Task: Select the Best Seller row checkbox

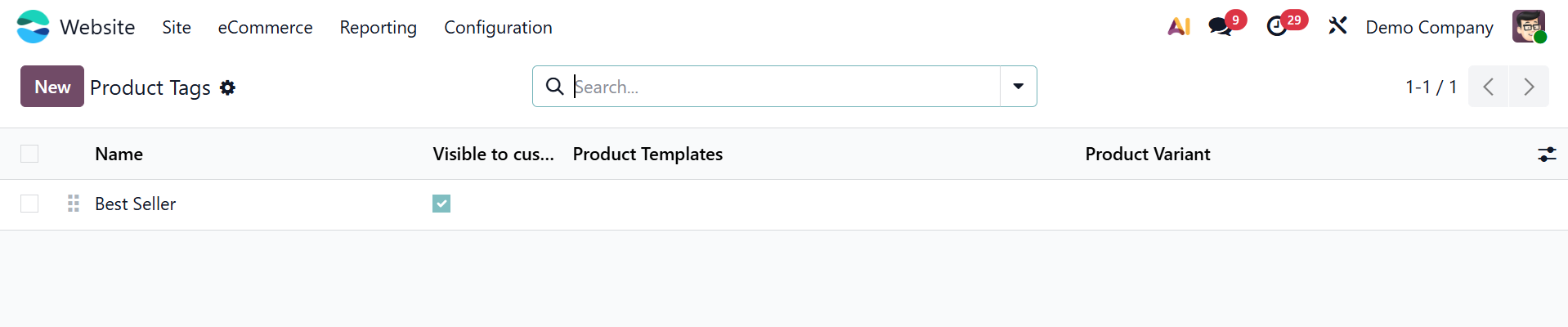Action: [29, 204]
